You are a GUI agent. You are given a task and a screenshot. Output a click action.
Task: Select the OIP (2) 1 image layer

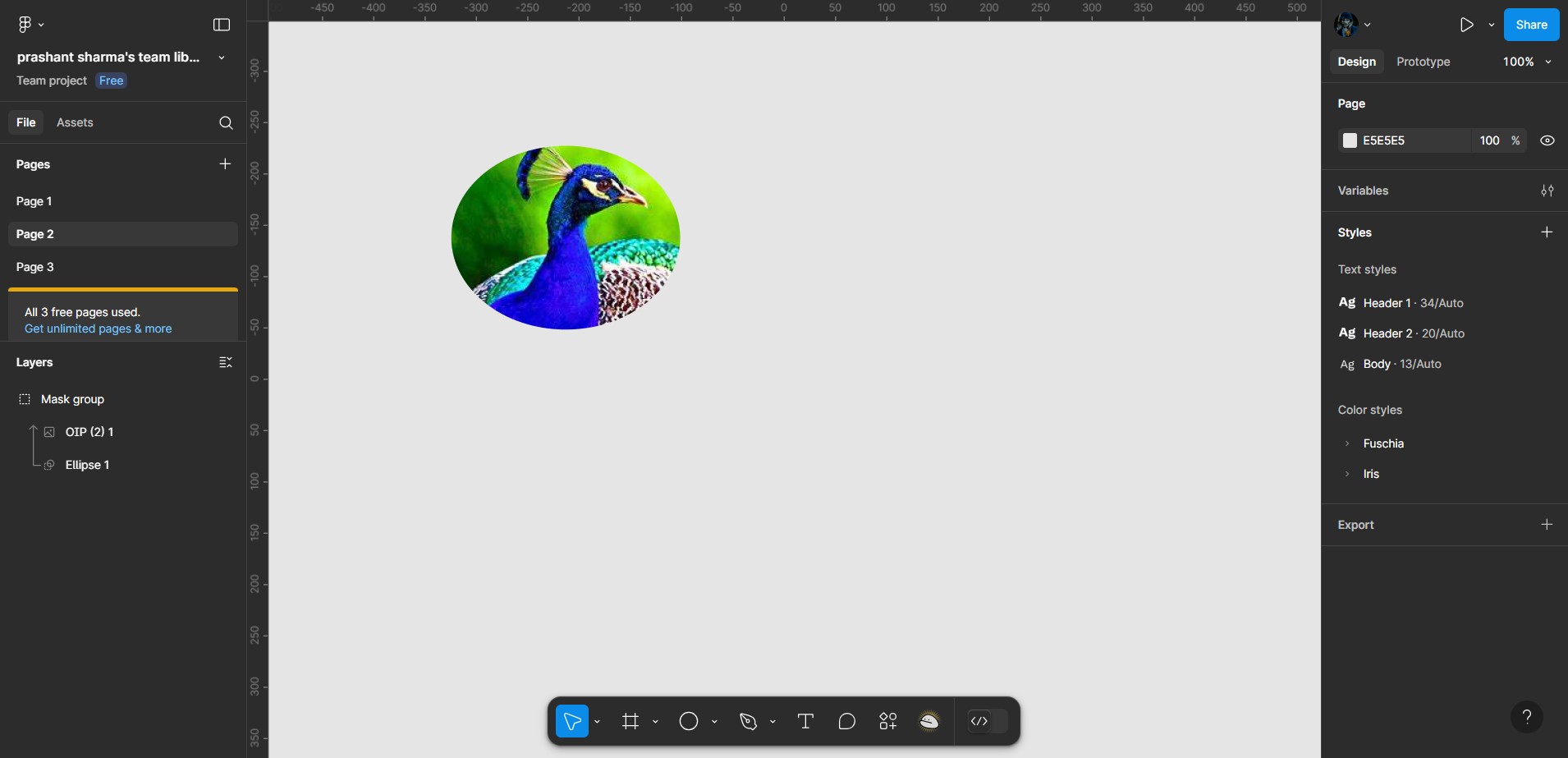[x=123, y=432]
